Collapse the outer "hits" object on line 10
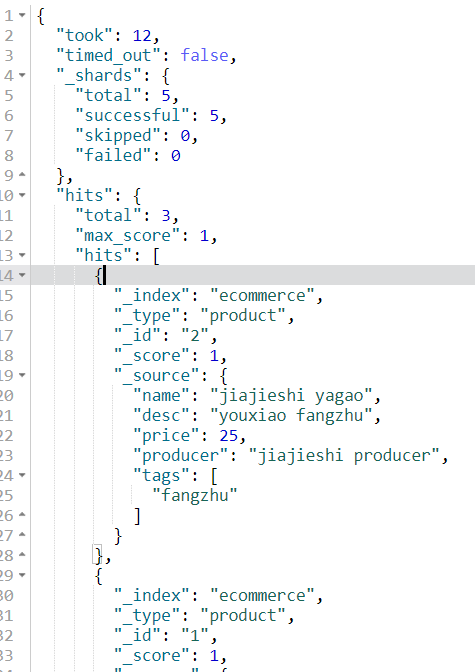Image resolution: width=475 pixels, height=672 pixels. pos(22,195)
